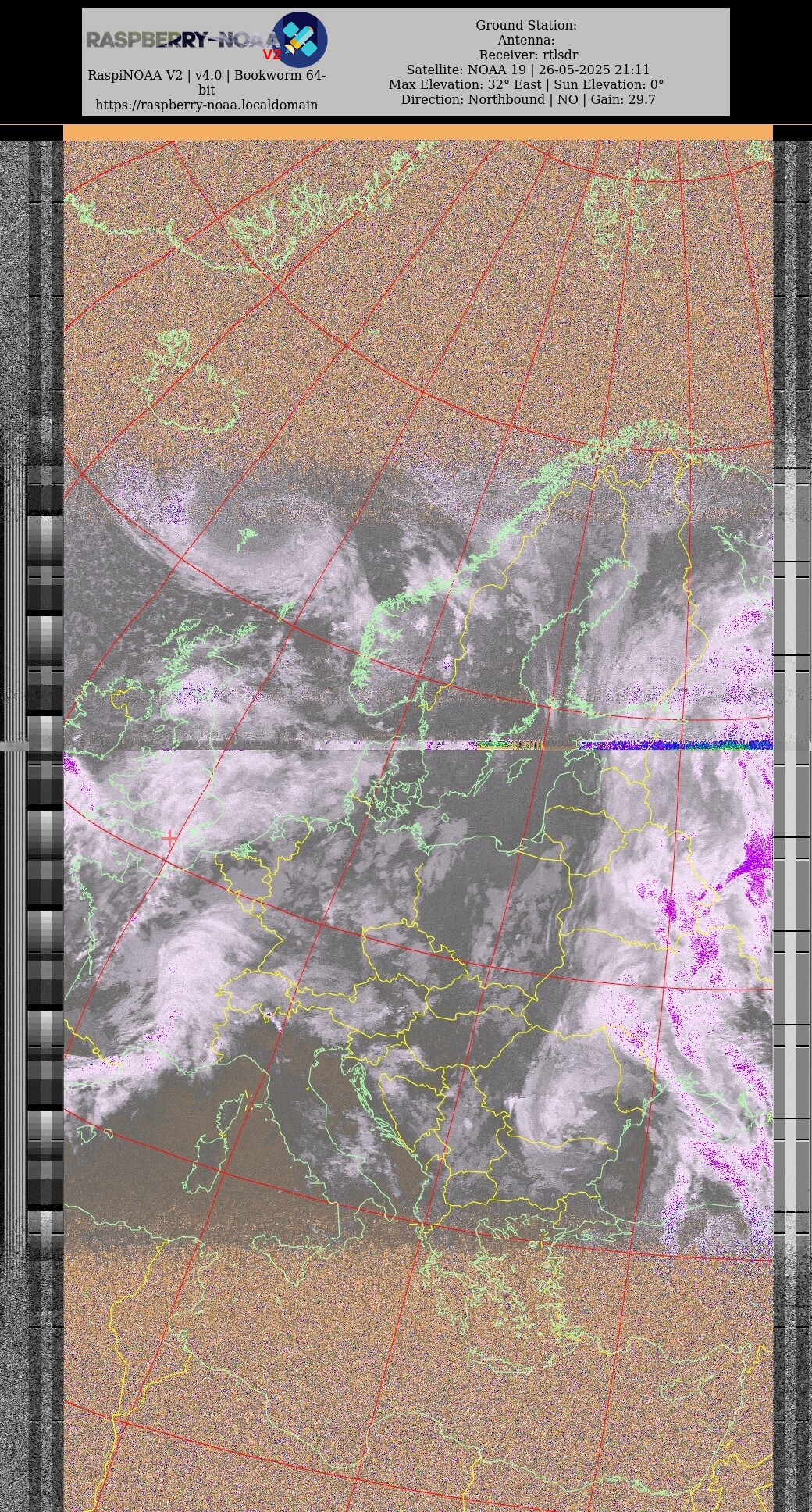Screen dimensions: 812x1512
Task: Click the orange header bar above the image
Action: 418,133
